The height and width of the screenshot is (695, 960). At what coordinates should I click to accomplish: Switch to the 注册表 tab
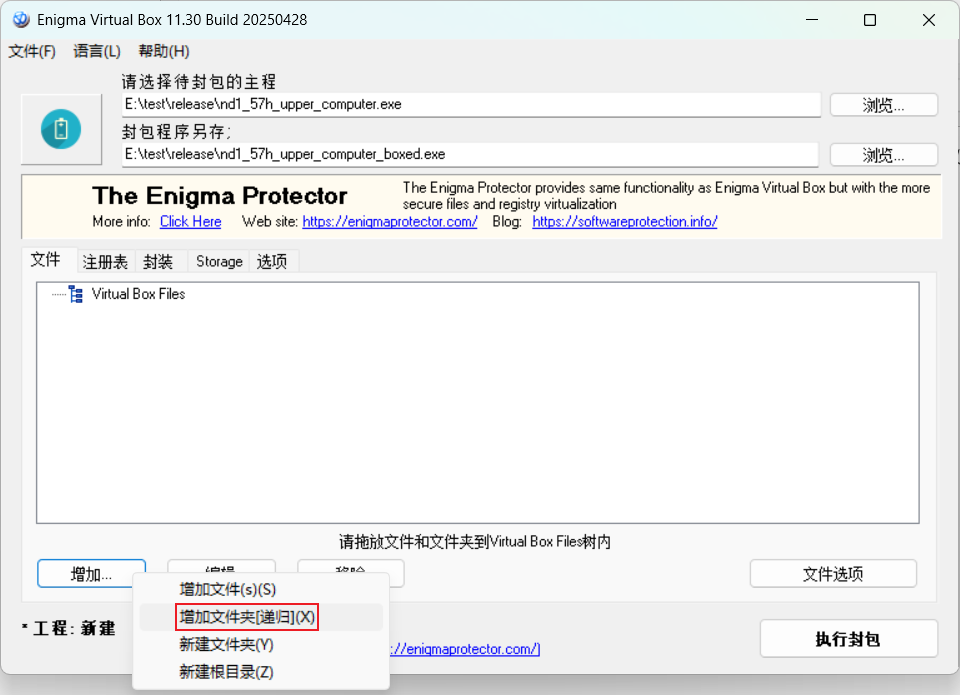pyautogui.click(x=105, y=262)
